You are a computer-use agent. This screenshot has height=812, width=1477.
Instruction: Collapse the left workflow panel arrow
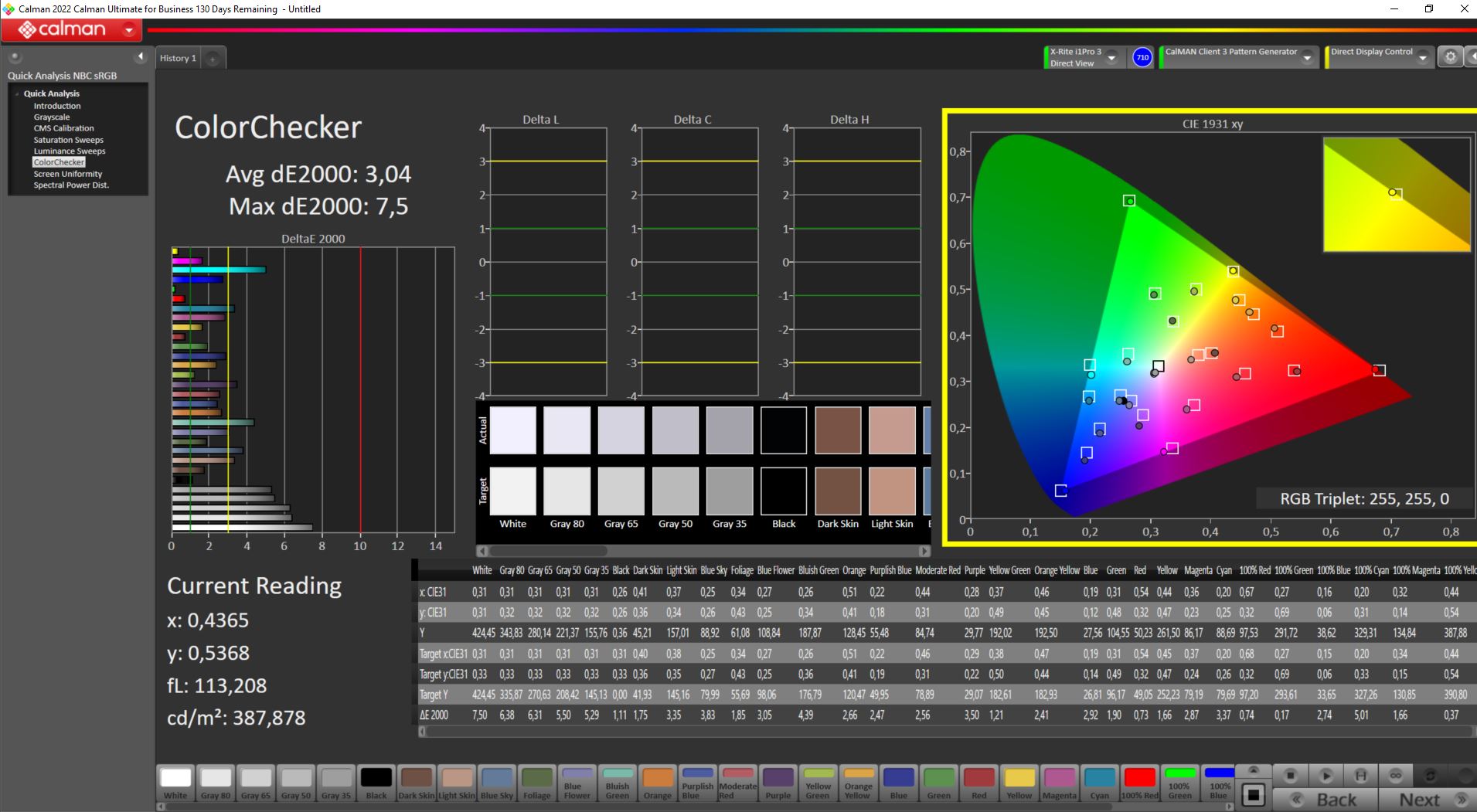point(140,56)
